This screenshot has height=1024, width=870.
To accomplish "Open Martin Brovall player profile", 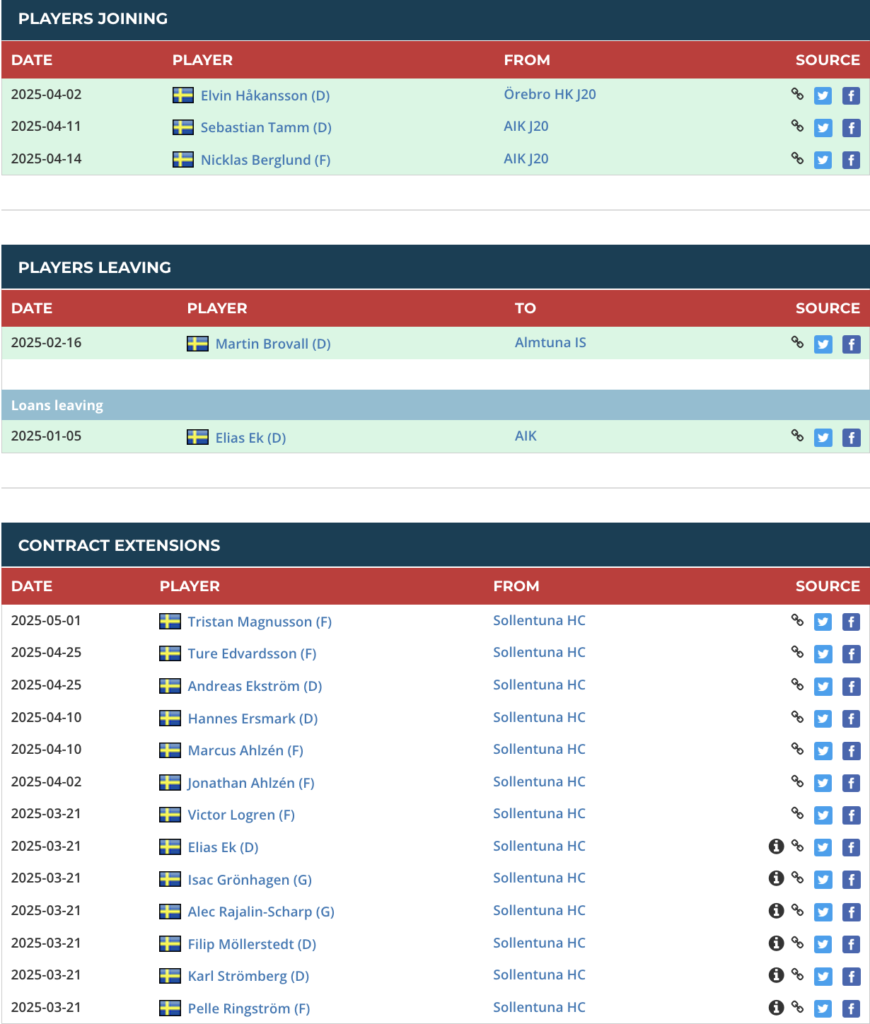I will [273, 344].
